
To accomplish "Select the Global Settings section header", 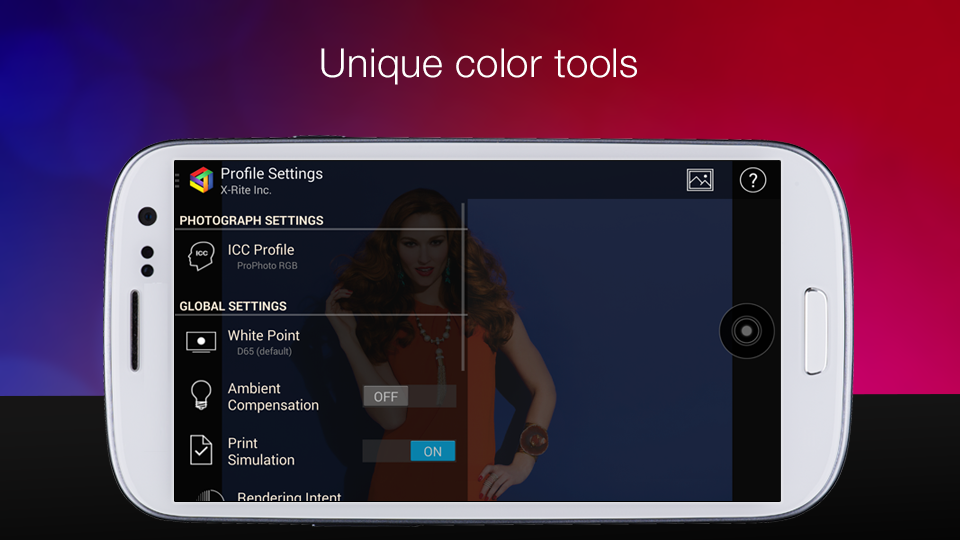I will [x=233, y=306].
